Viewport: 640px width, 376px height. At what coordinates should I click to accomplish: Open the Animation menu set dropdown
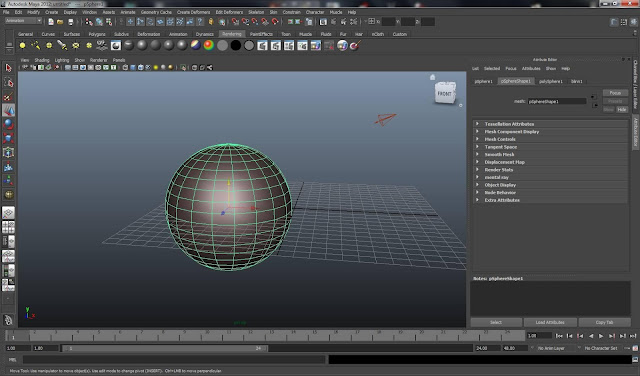coord(23,21)
